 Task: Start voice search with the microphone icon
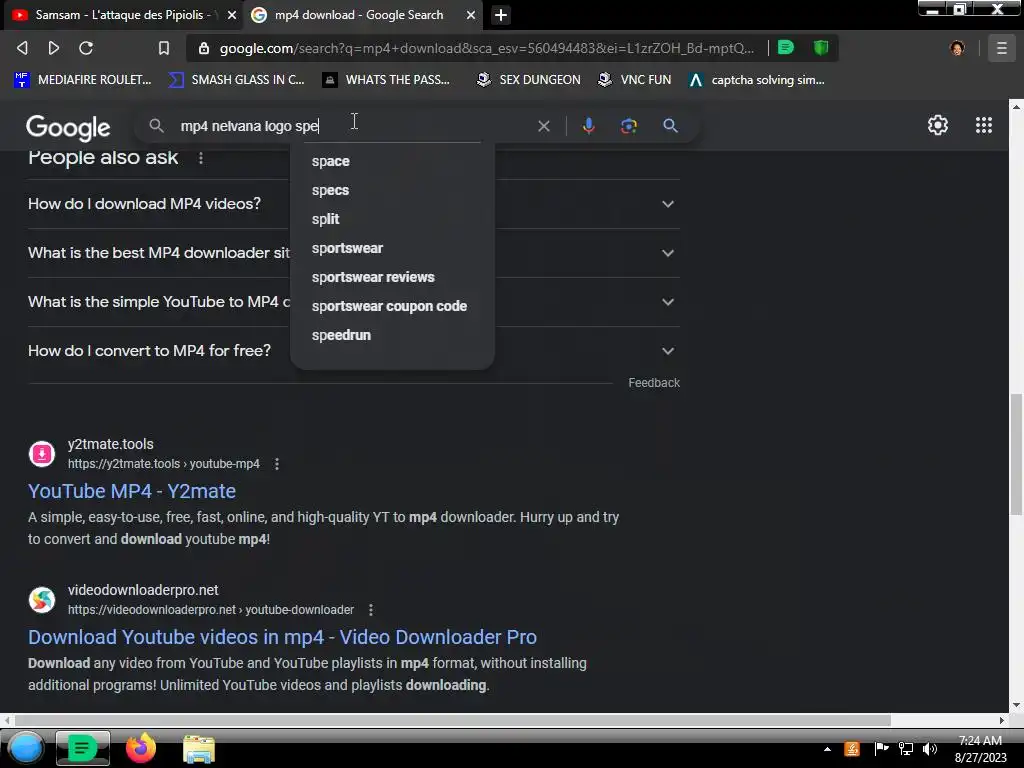(588, 125)
